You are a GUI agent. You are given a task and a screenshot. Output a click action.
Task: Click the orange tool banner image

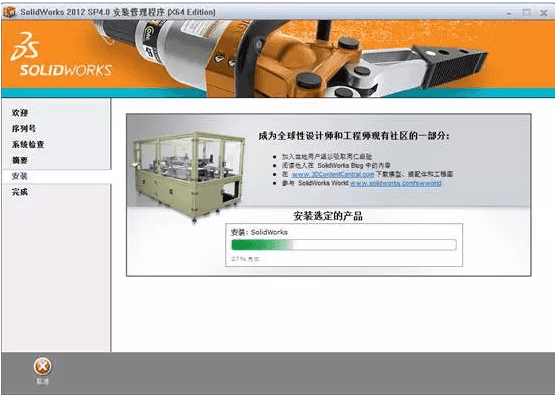278,59
